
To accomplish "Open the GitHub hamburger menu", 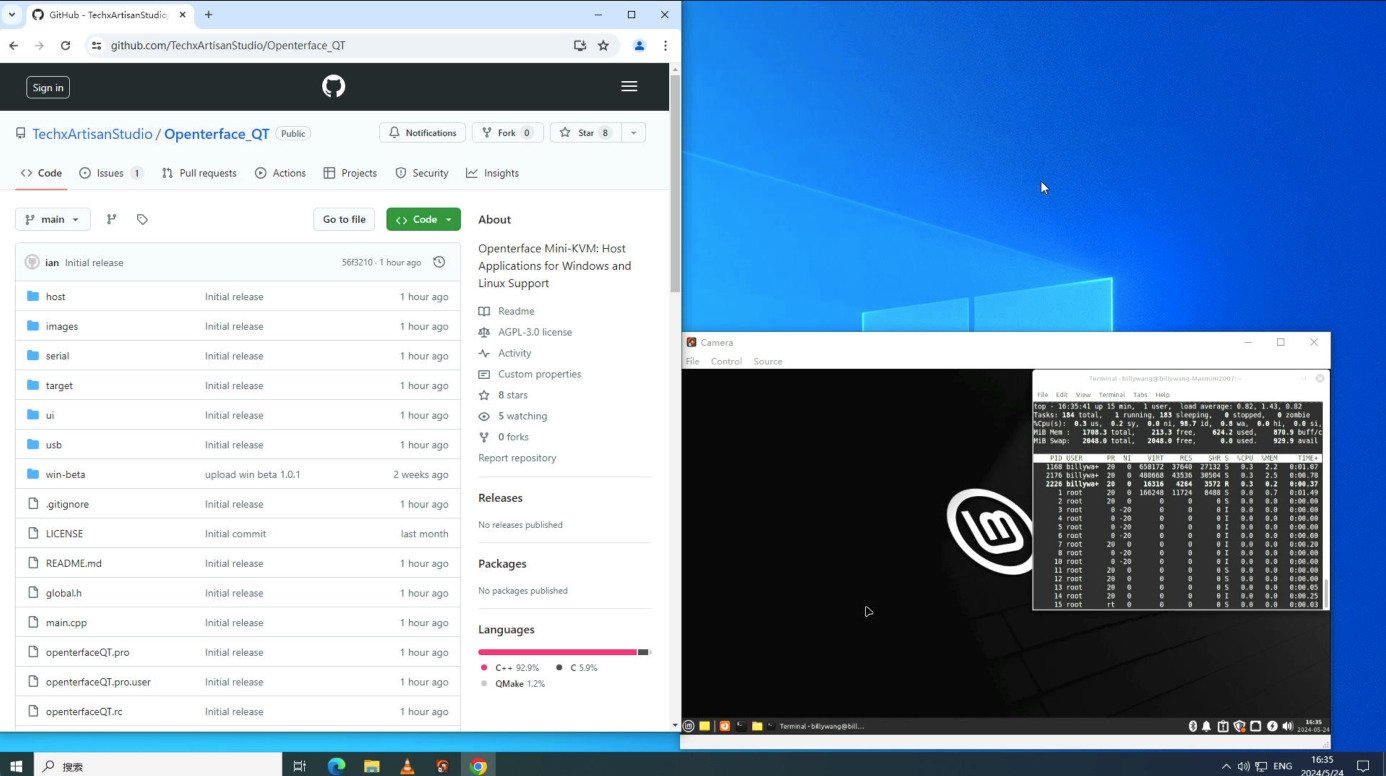I will (629, 87).
